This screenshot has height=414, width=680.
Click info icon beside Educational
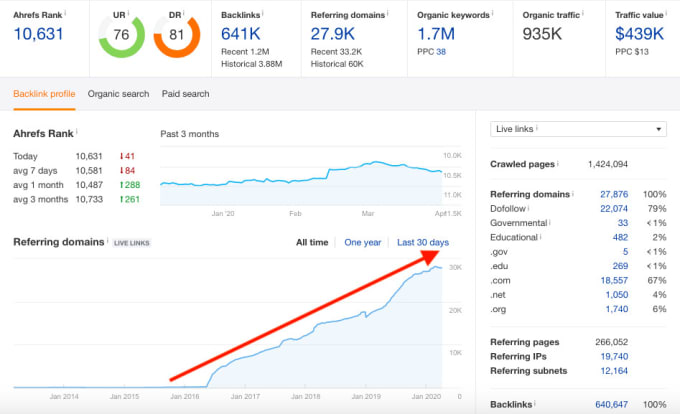pyautogui.click(x=541, y=236)
